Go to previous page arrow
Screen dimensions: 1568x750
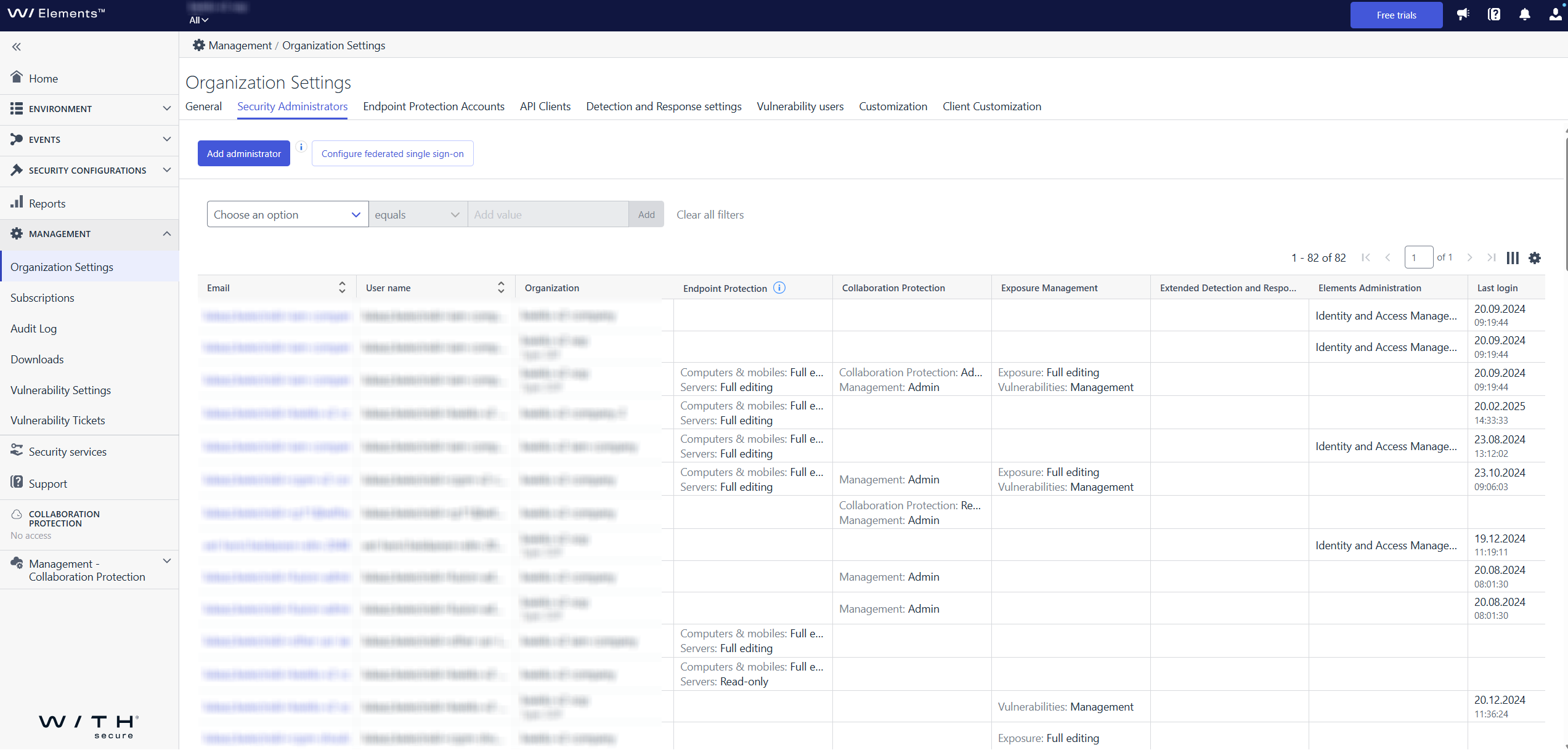[x=1388, y=257]
